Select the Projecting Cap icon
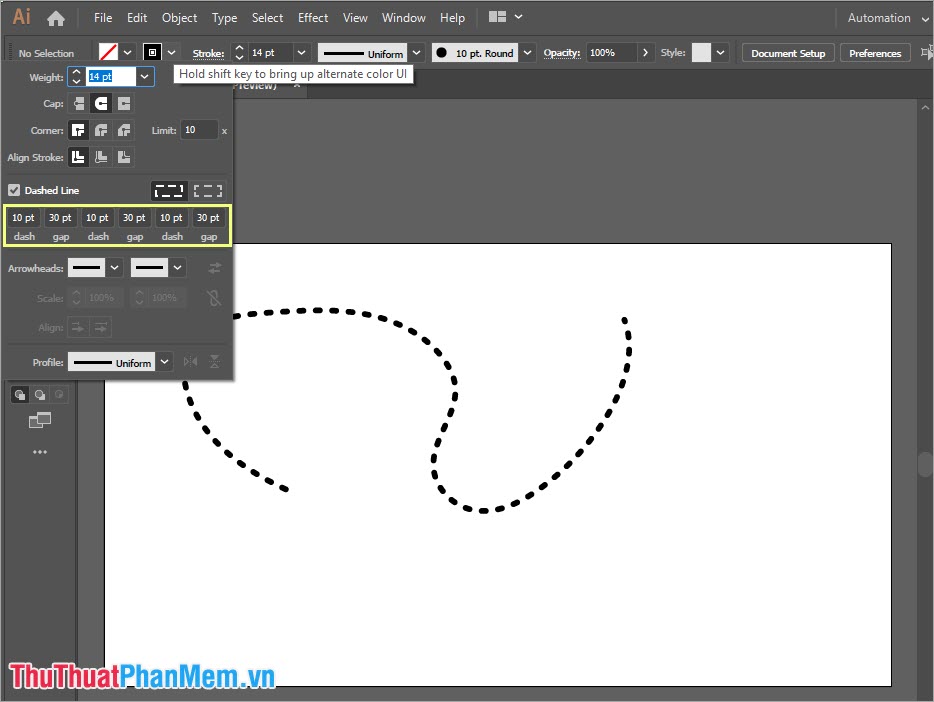The height and width of the screenshot is (702, 934). [124, 103]
